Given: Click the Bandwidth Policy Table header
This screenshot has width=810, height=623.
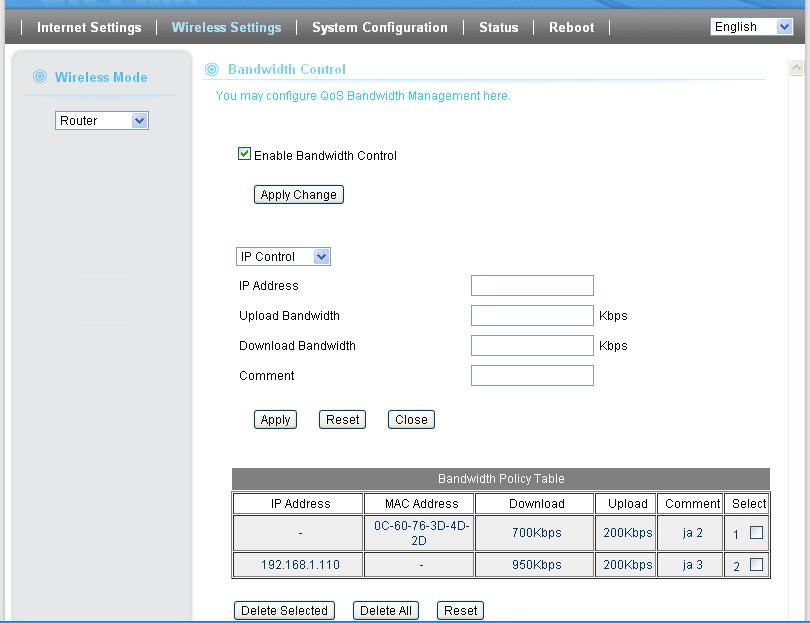Looking at the screenshot, I should 501,479.
